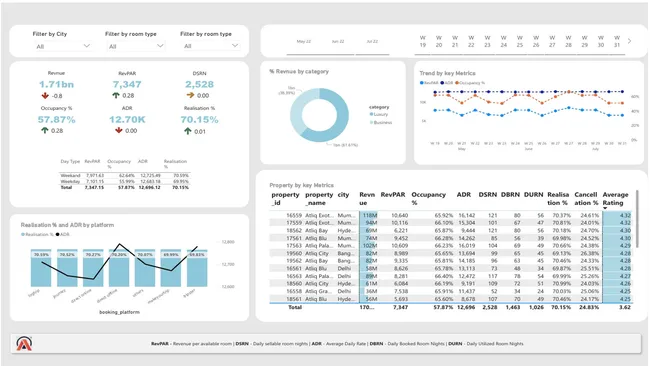Select the table row for property 19560
The width and height of the screenshot is (650, 366).
pyautogui.click(x=451, y=253)
